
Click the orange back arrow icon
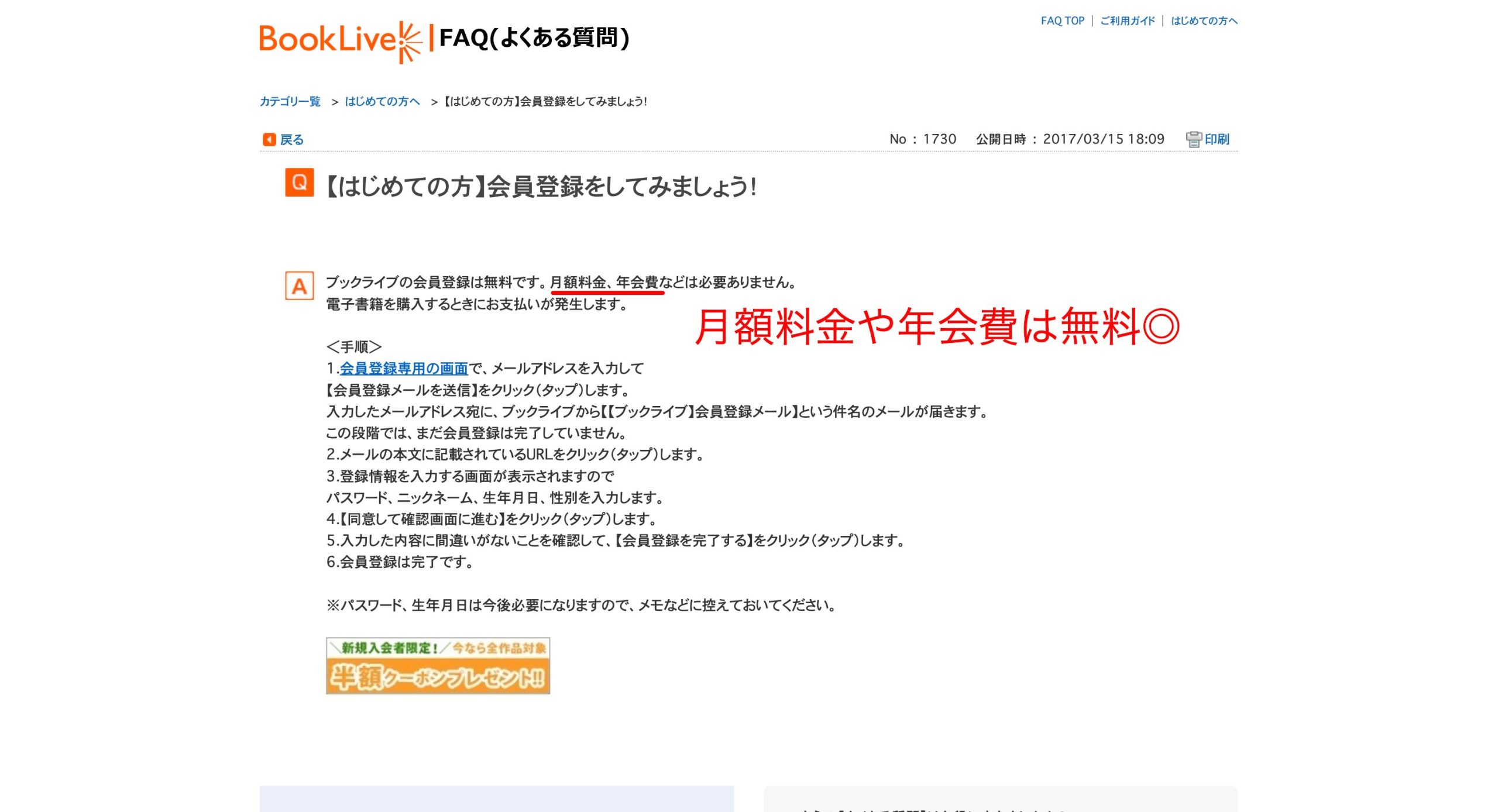coord(269,139)
